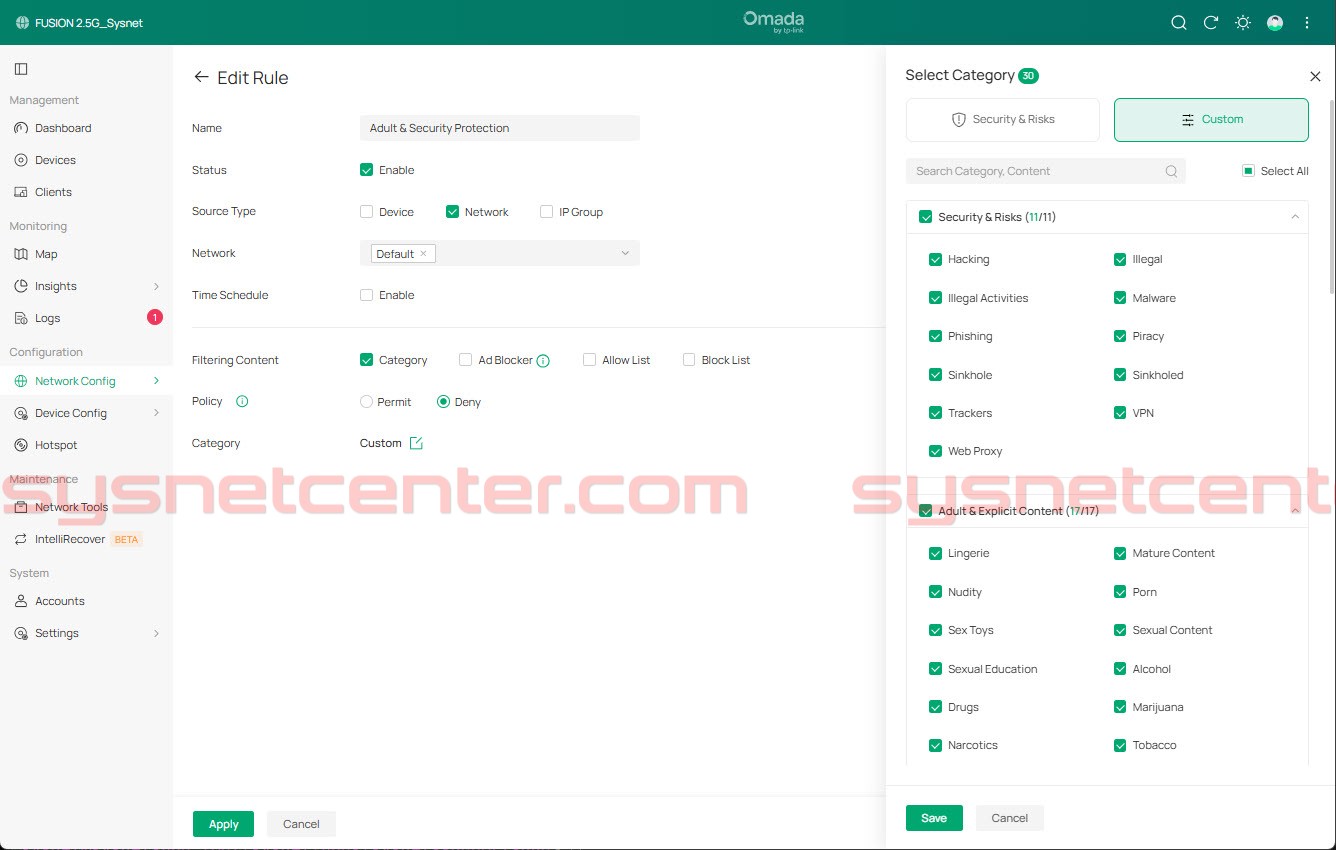Remove the Default network tag
Screen dimensions: 1336x850
[423, 253]
